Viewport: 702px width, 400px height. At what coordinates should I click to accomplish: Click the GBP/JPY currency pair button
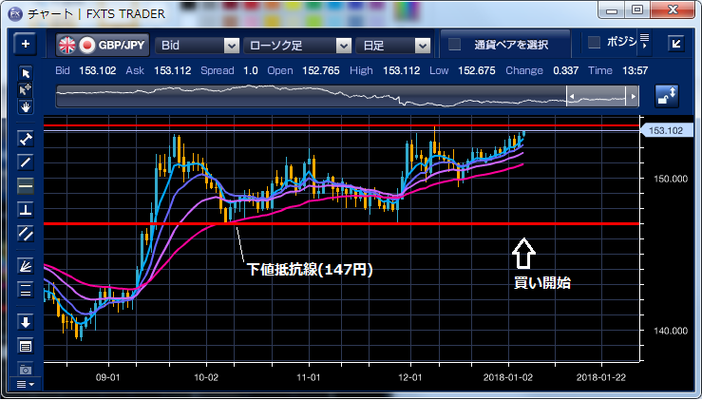pos(103,45)
